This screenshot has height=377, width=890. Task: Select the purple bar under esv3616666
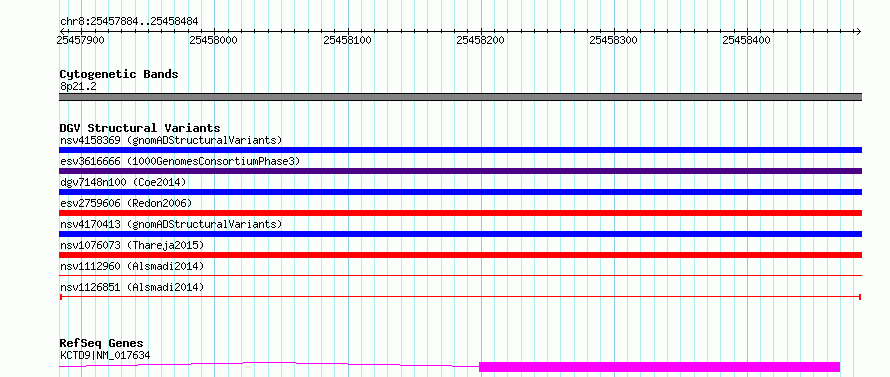[x=460, y=171]
